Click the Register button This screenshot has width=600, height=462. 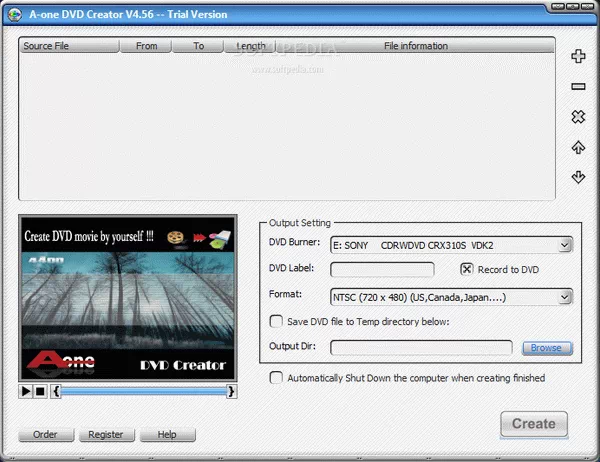click(x=107, y=435)
